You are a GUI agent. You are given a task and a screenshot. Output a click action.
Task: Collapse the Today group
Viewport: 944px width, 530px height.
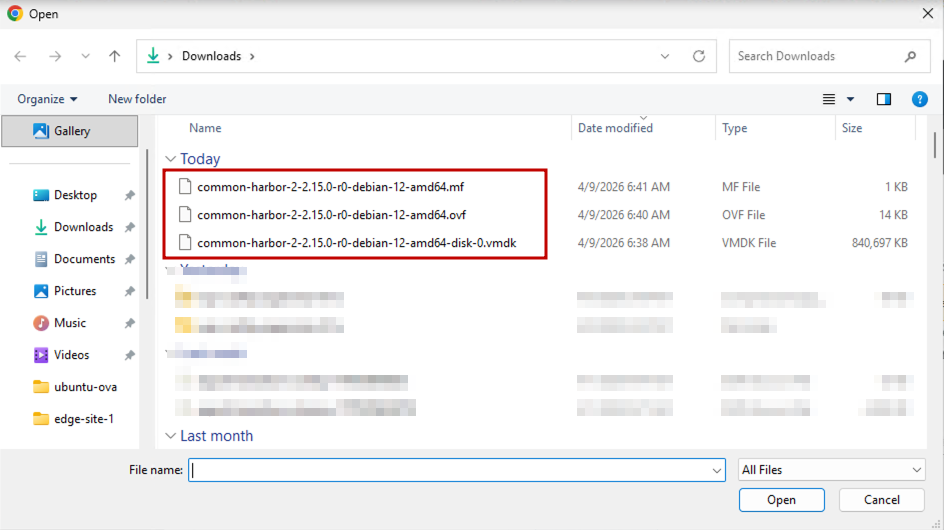(x=171, y=159)
